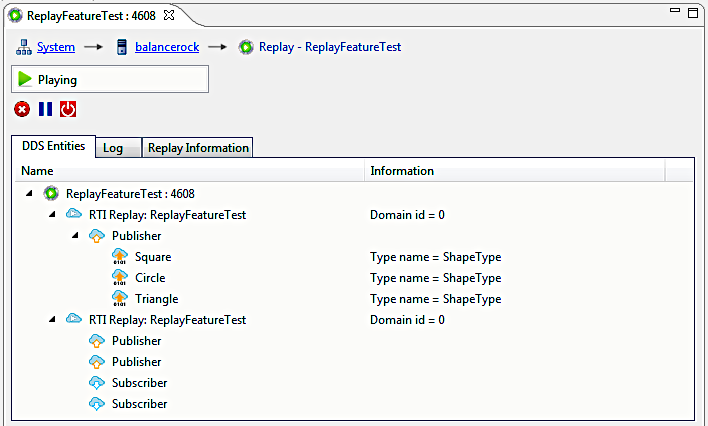708x426 pixels.
Task: Follow the System breadcrumb link
Action: (56, 47)
